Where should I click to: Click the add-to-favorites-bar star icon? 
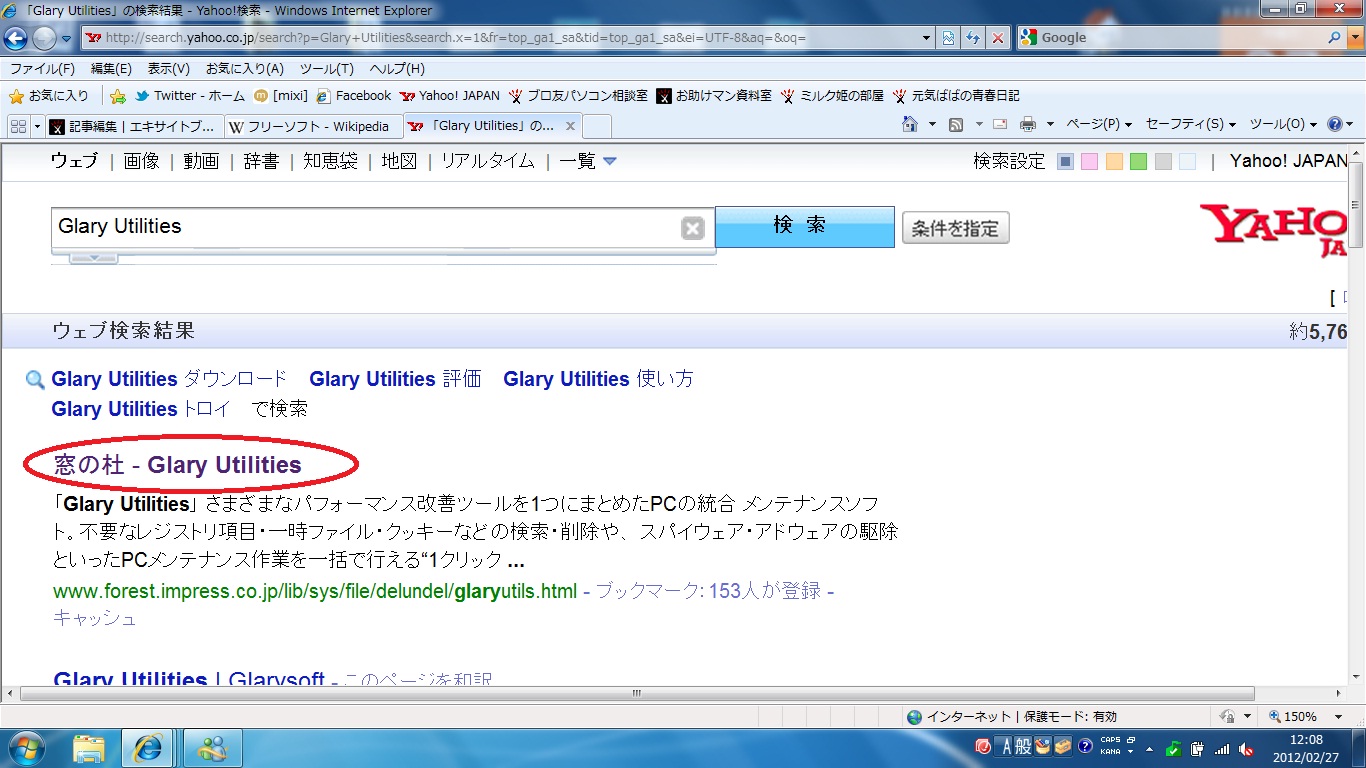click(x=117, y=96)
